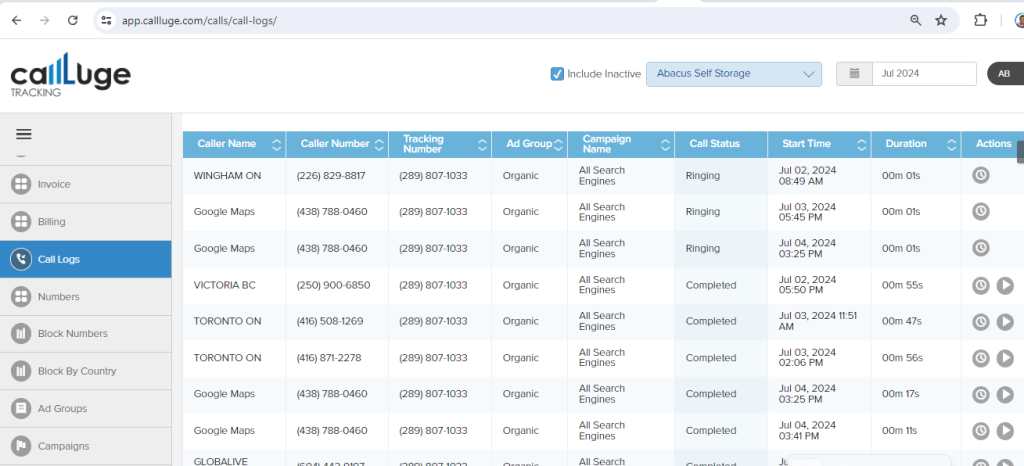Sort table by Caller Name column
Screen dimensions: 1024x466
point(277,144)
